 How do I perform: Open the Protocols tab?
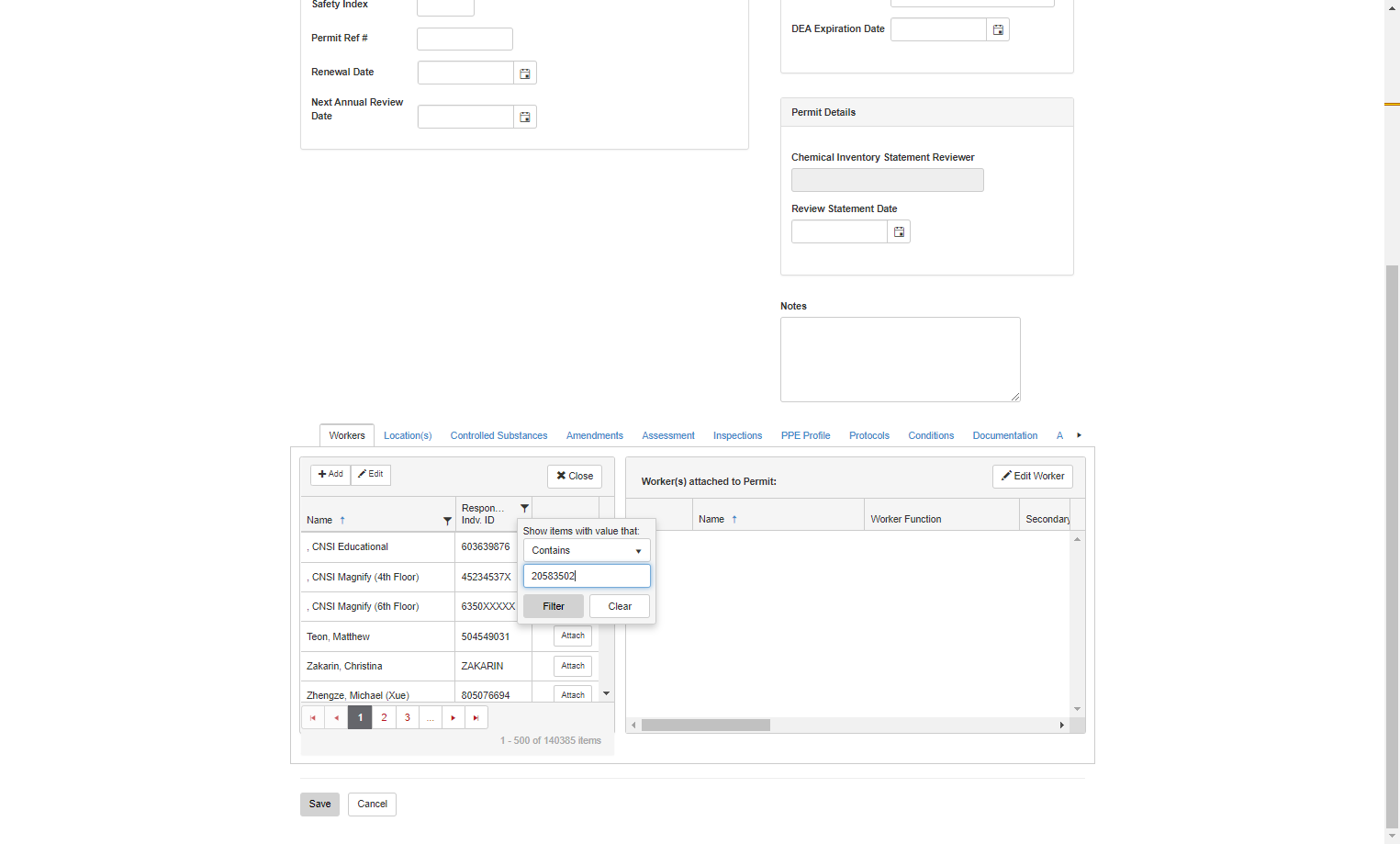(869, 435)
